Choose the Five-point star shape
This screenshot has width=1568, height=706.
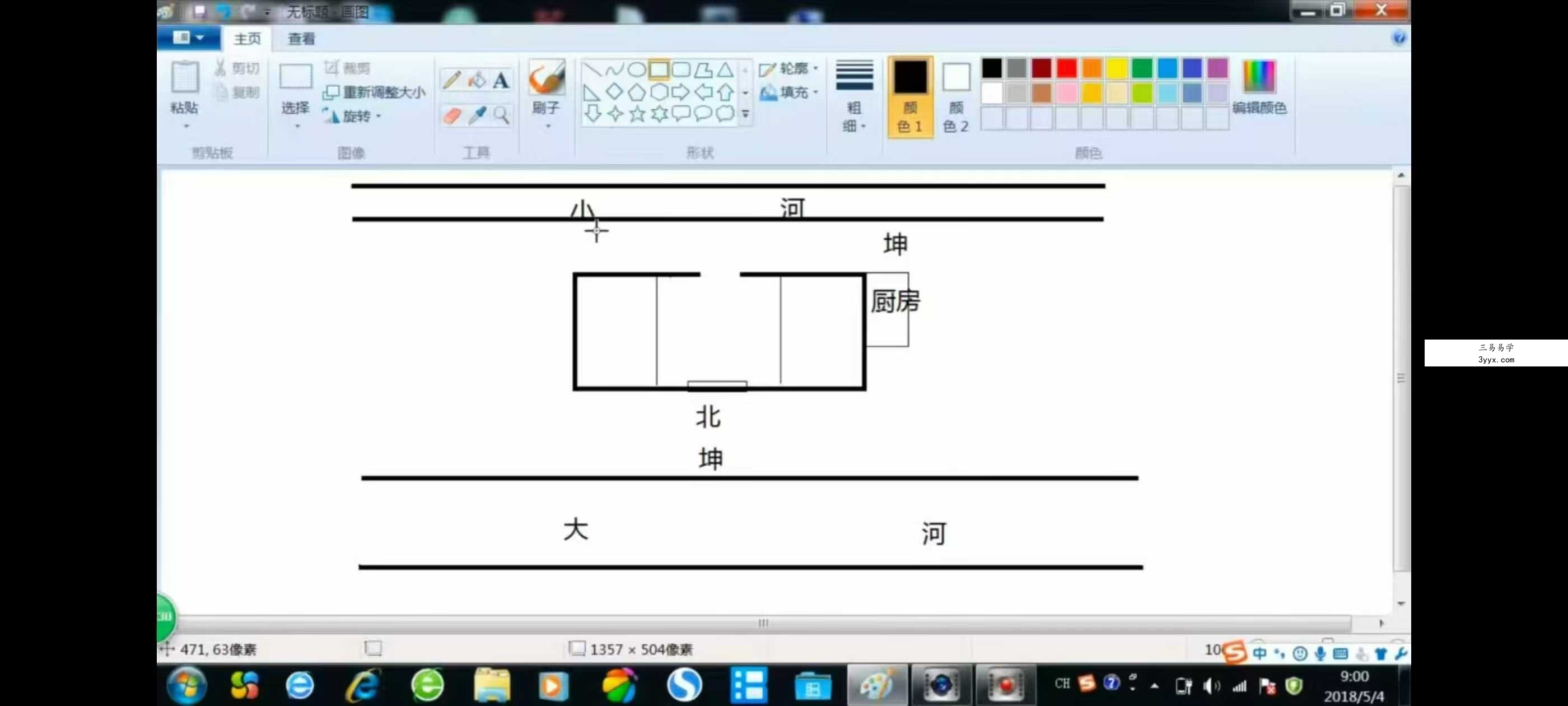coord(637,114)
